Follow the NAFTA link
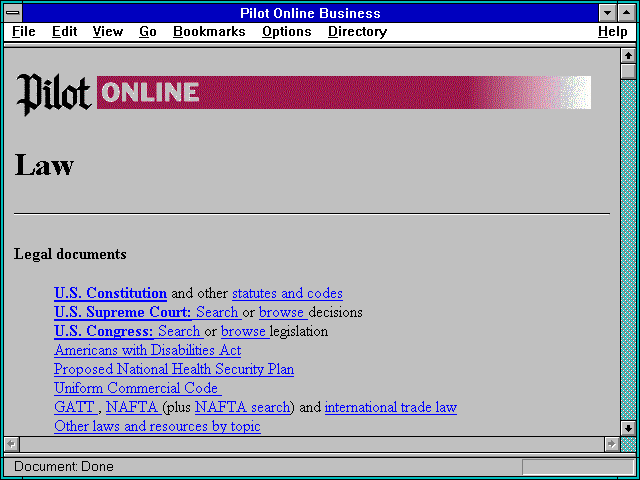The width and height of the screenshot is (640, 480). point(132,407)
